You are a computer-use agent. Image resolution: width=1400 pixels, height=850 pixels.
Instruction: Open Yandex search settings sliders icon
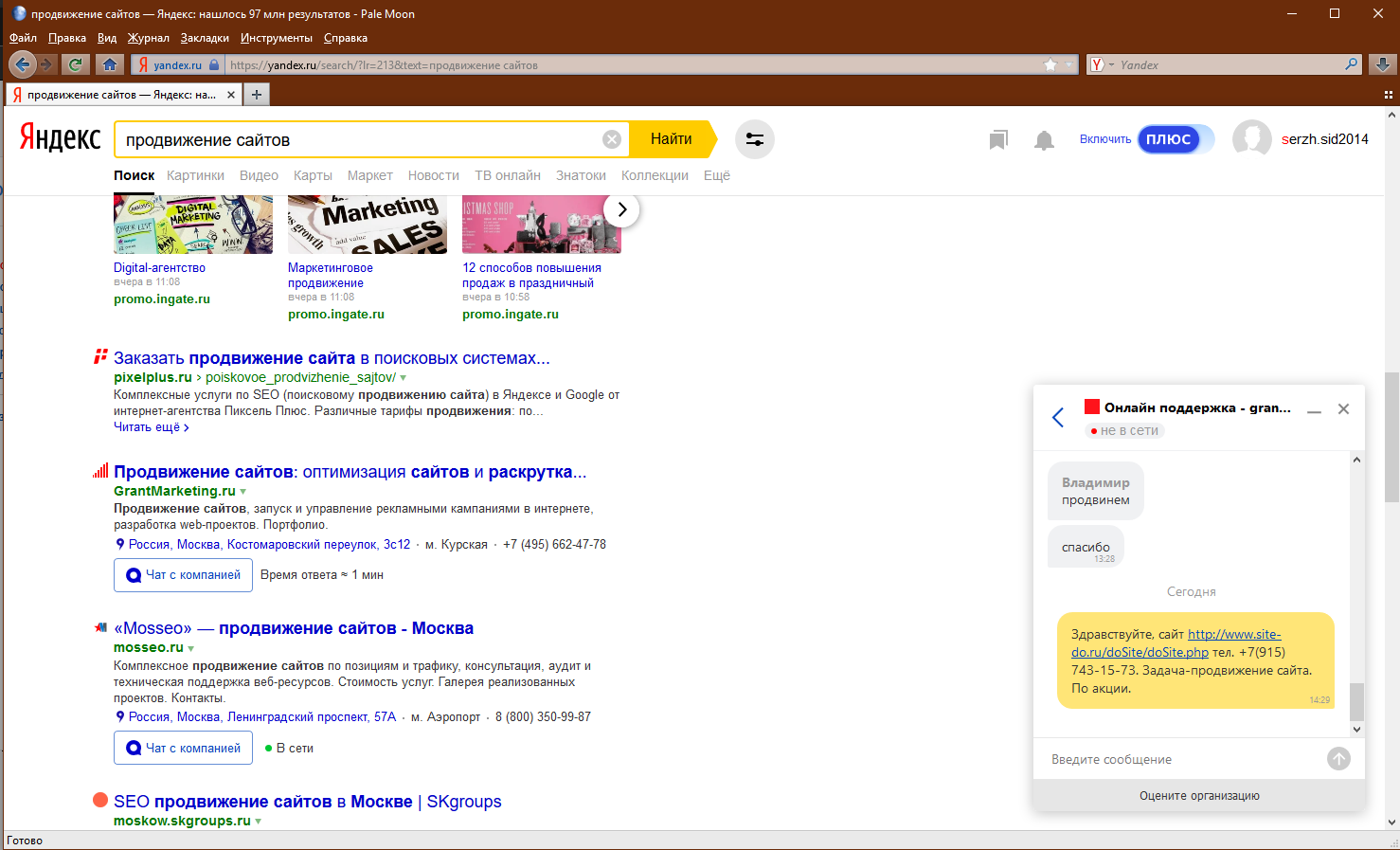755,139
